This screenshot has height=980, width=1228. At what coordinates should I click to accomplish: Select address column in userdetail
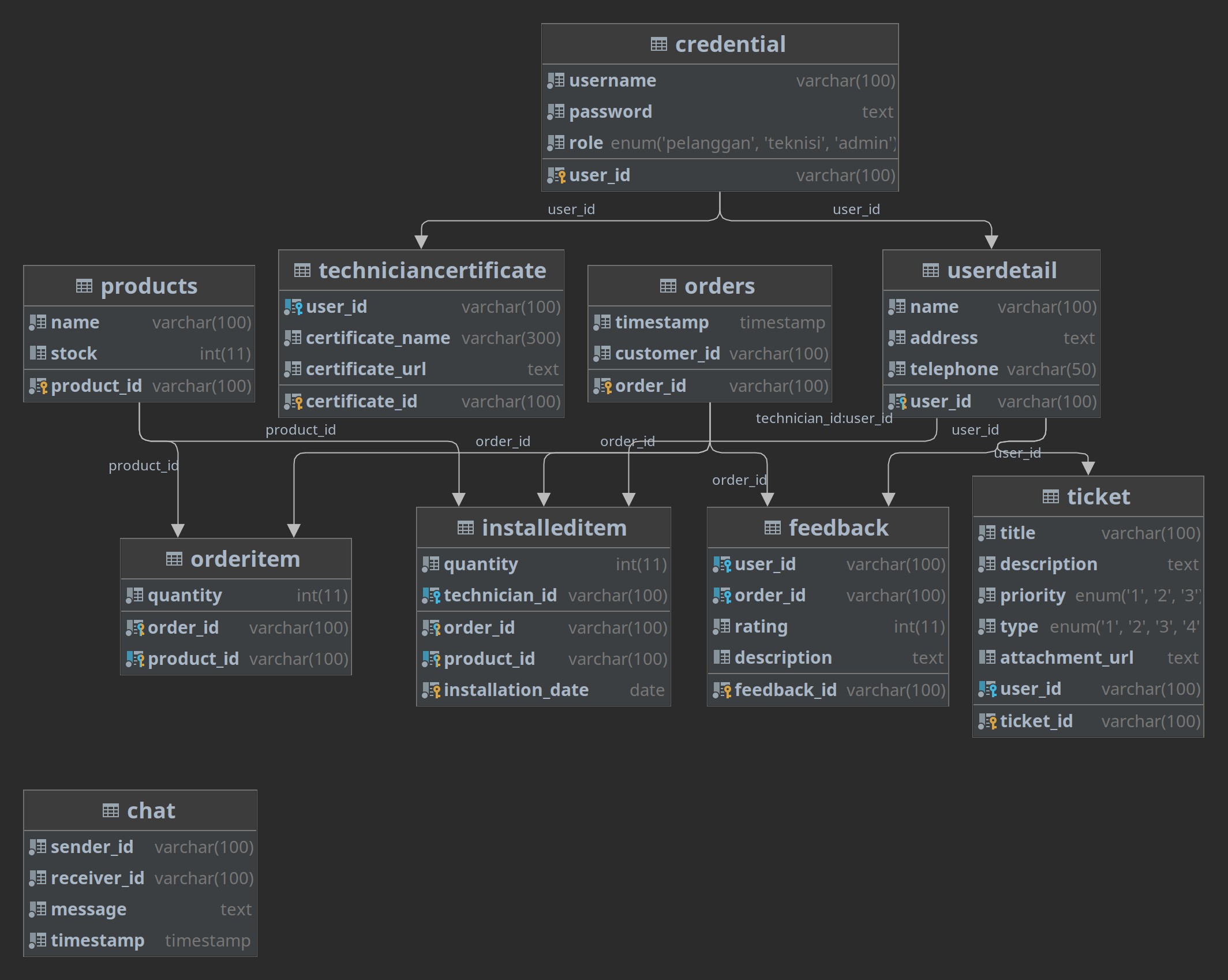pyautogui.click(x=991, y=338)
